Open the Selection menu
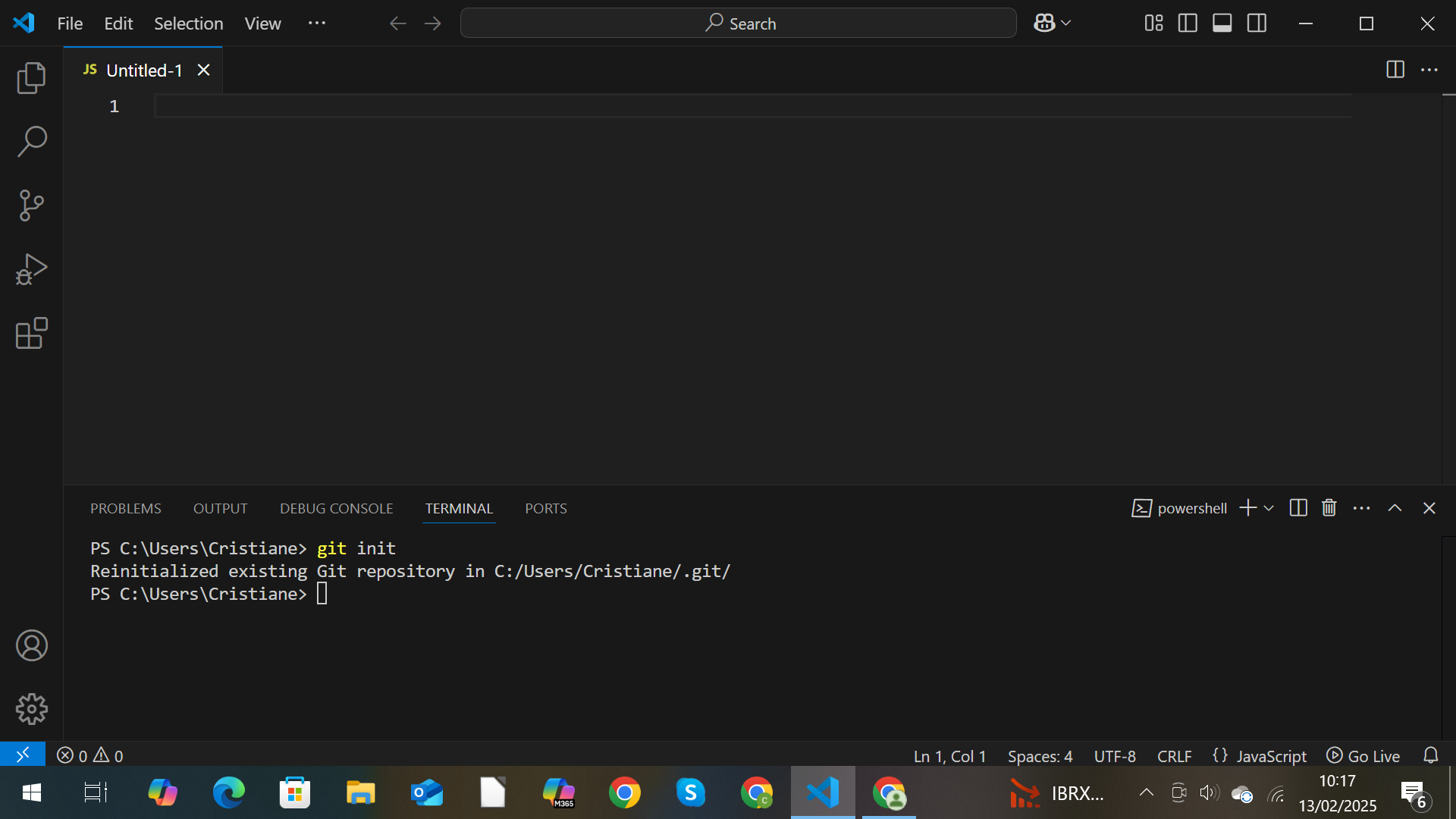Image resolution: width=1456 pixels, height=819 pixels. tap(188, 24)
